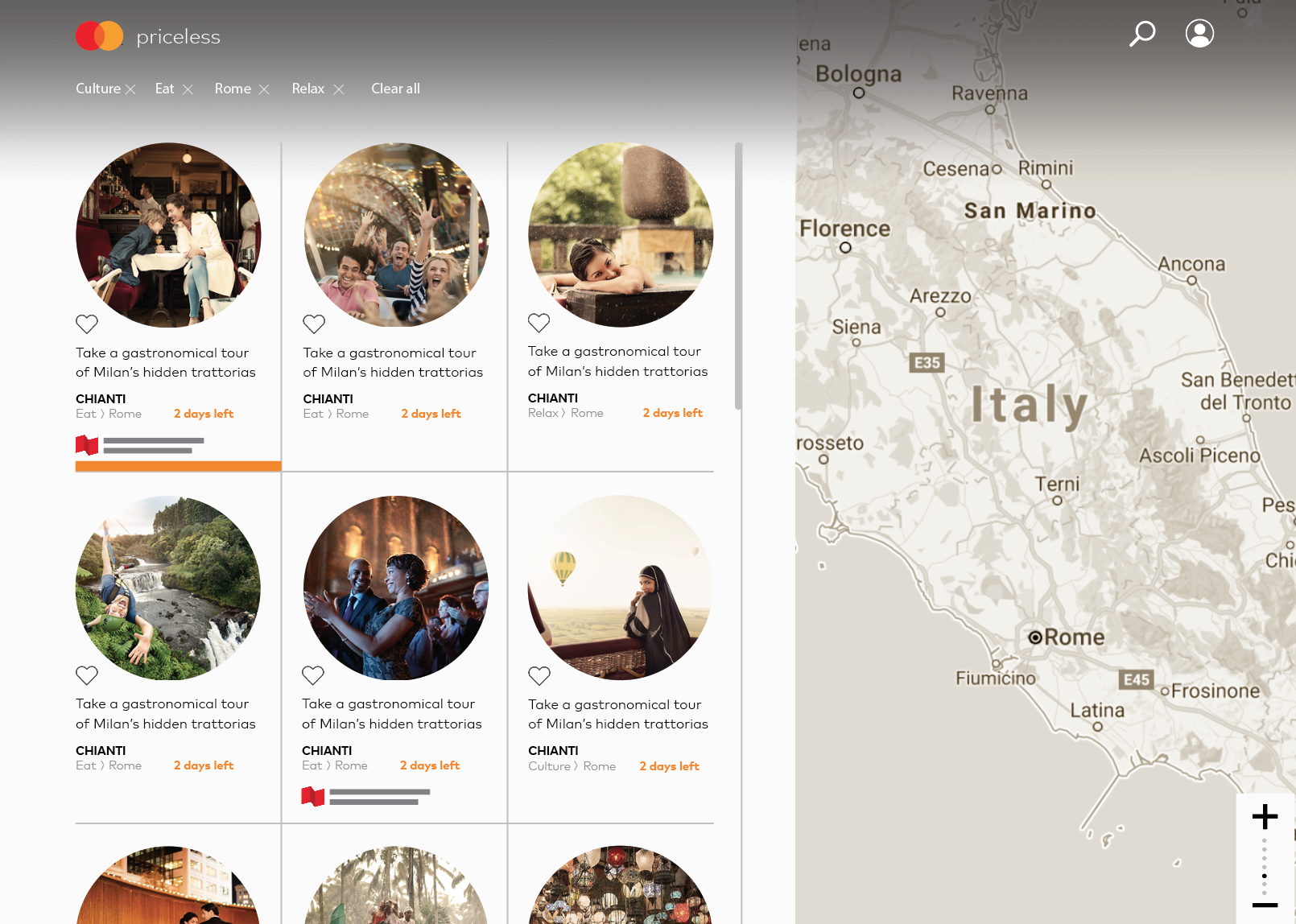Click the Terni map marker

(1058, 501)
